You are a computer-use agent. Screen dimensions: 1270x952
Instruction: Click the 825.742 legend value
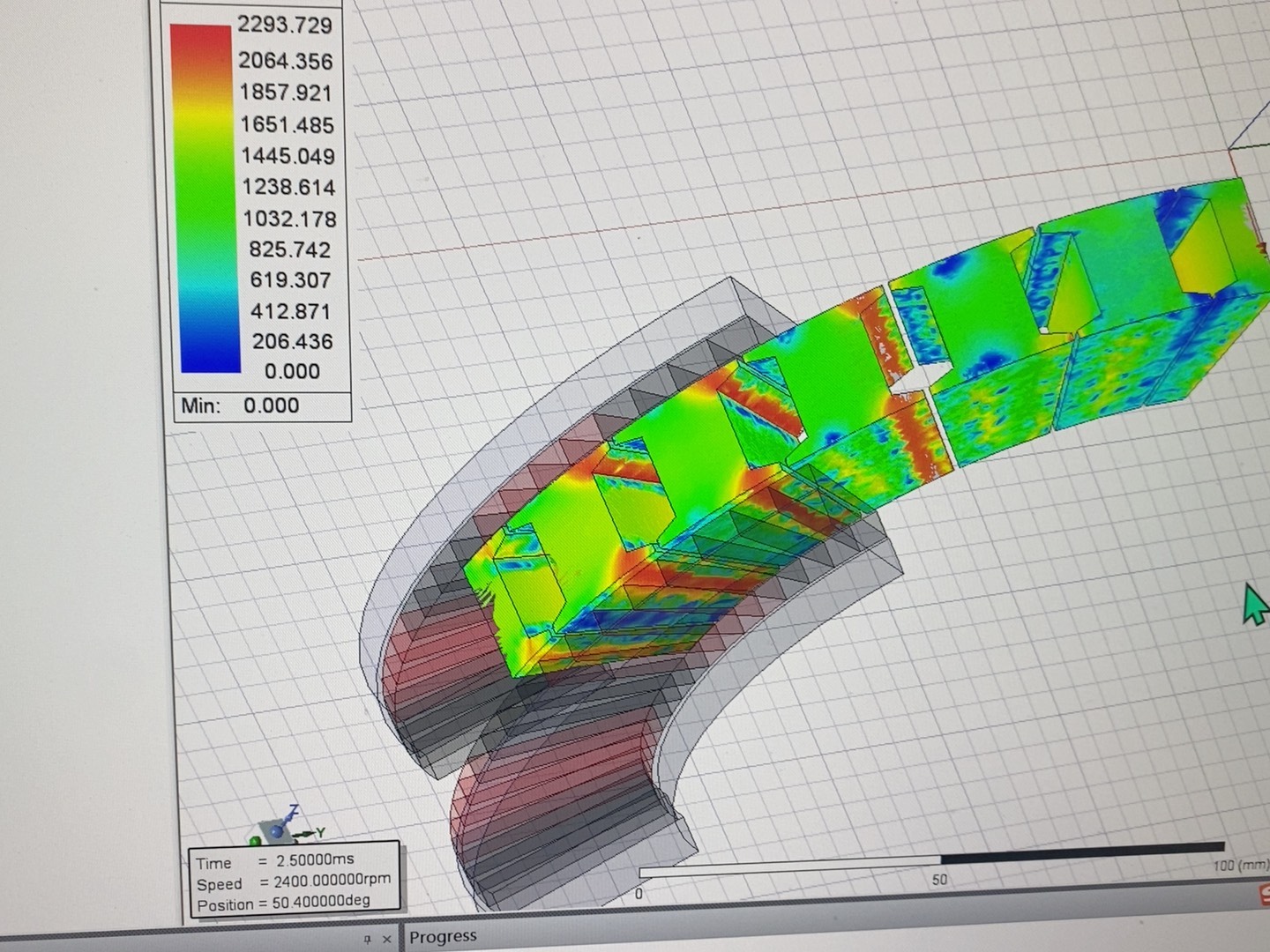click(290, 249)
